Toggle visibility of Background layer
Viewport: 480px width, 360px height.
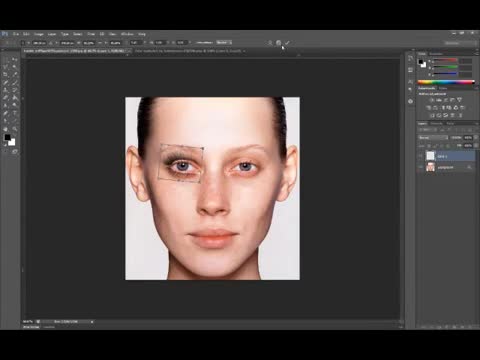[421, 167]
